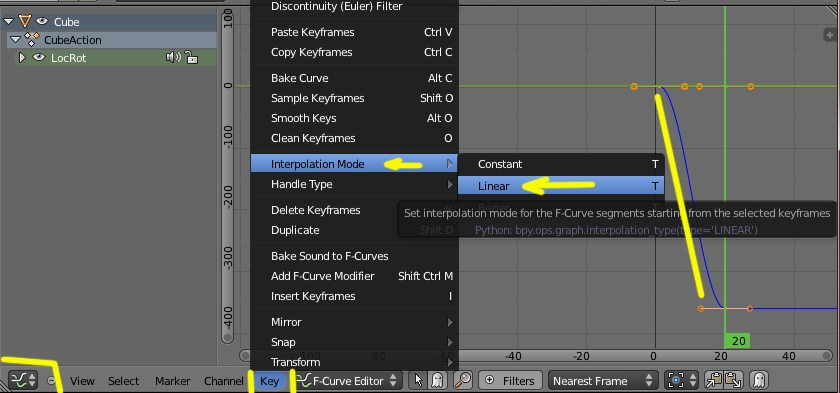Image resolution: width=840 pixels, height=393 pixels.
Task: Open the Nearest Frame snap dropdown
Action: (602, 381)
